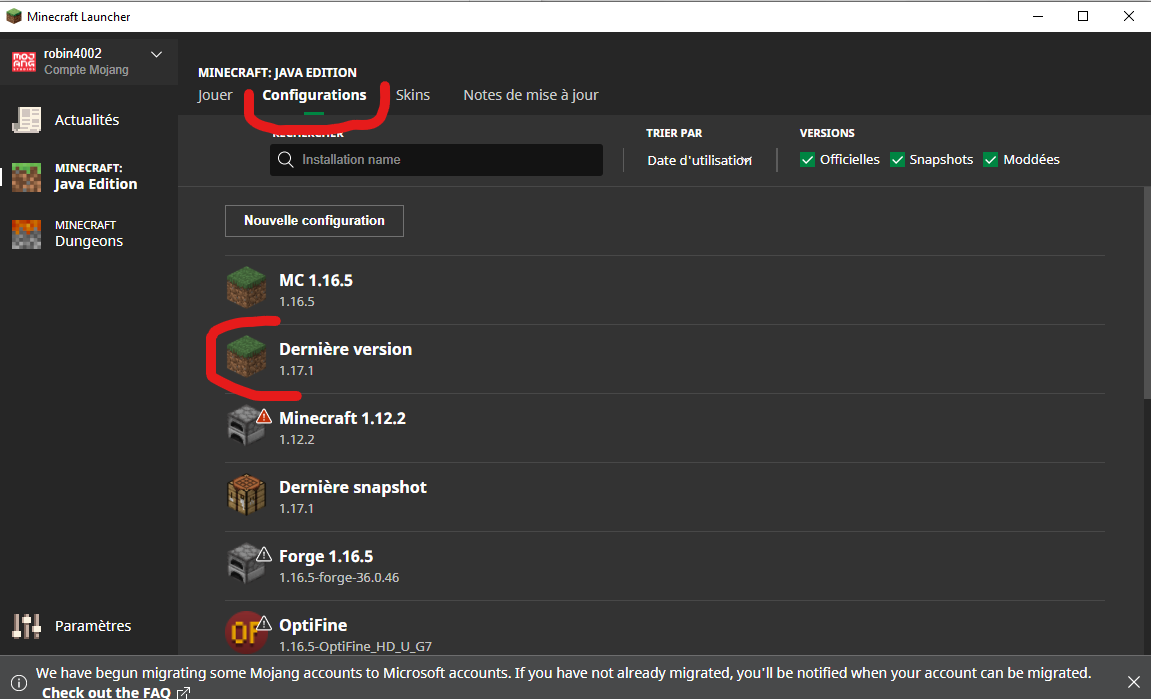This screenshot has width=1151, height=699.
Task: Click the warning triangle on OptiFine
Action: pyautogui.click(x=264, y=623)
